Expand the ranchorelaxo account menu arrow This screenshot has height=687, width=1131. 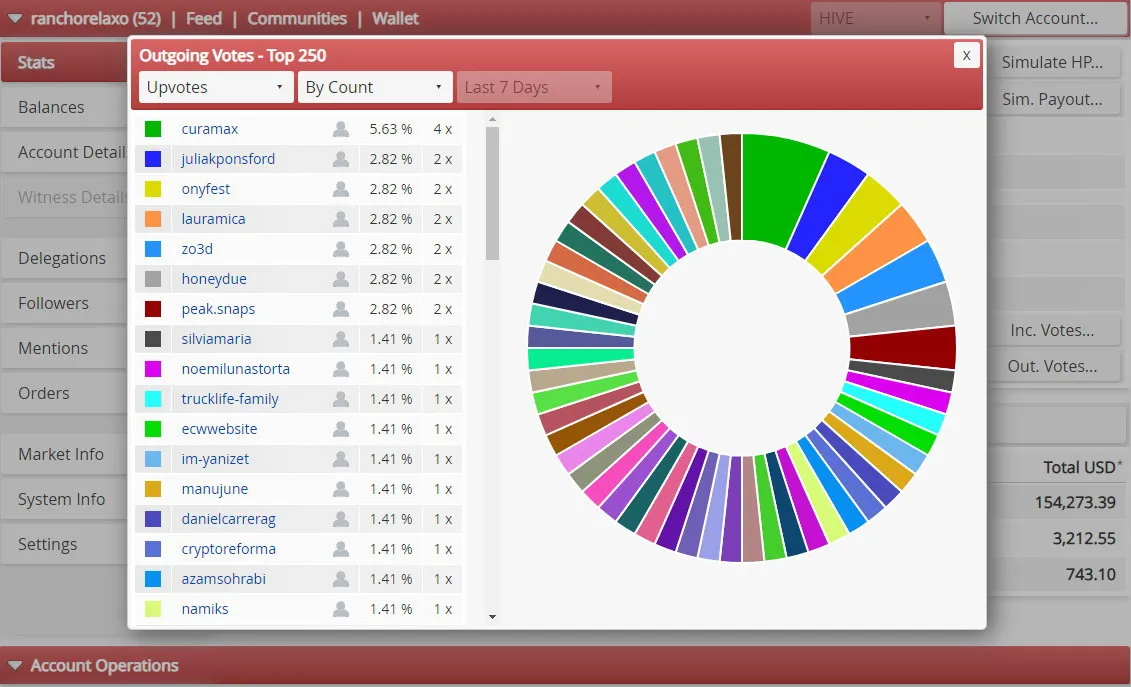[14, 19]
